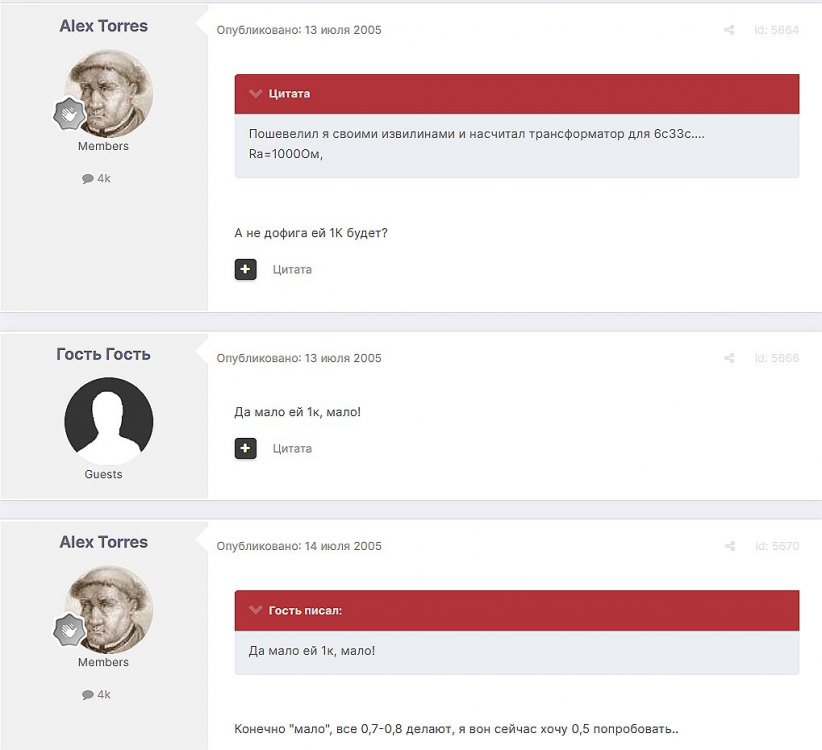Image resolution: width=822 pixels, height=750 pixels.
Task: Open permalink "id: 5666"
Action: coord(776,358)
